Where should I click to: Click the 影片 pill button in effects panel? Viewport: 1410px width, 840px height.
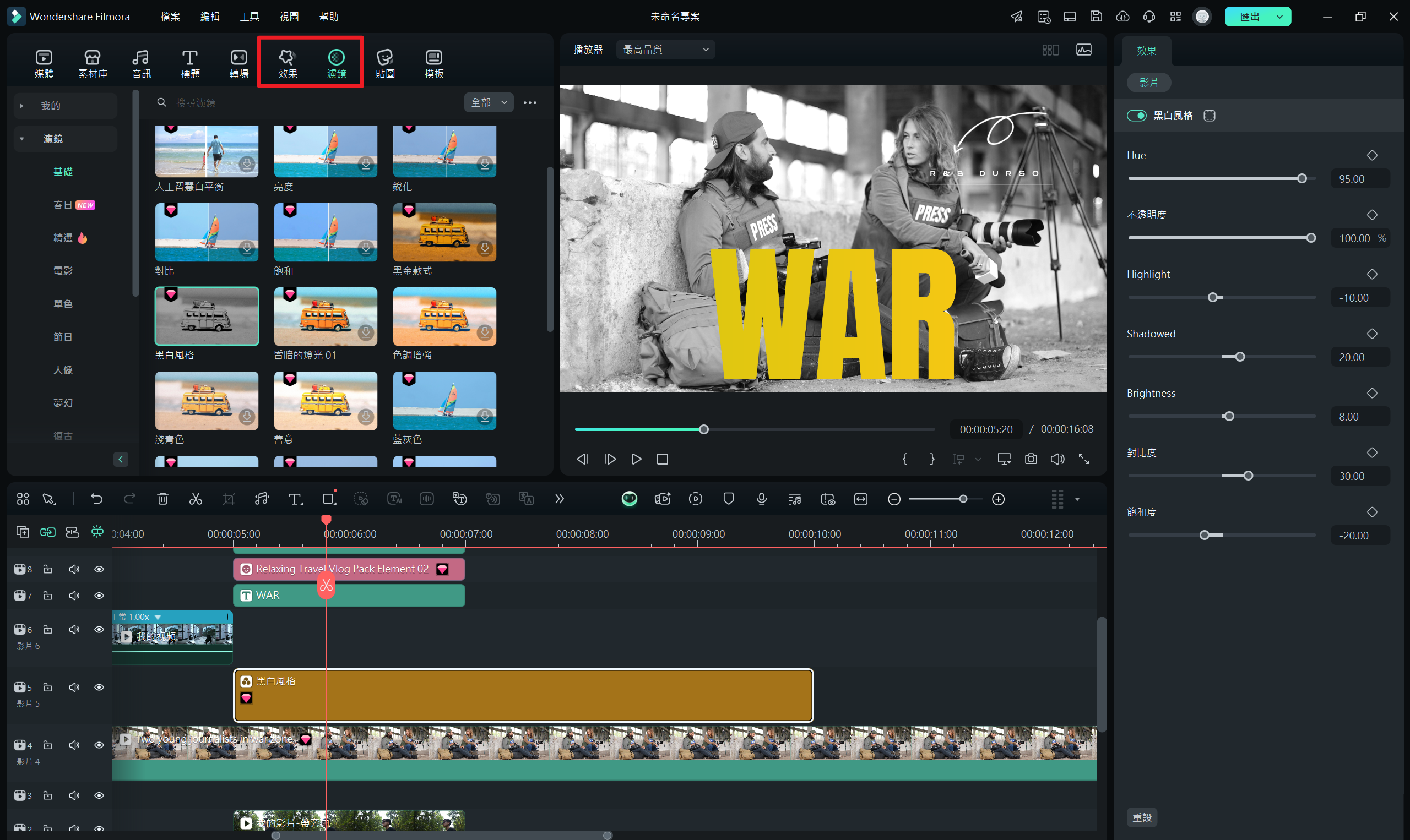(1148, 83)
